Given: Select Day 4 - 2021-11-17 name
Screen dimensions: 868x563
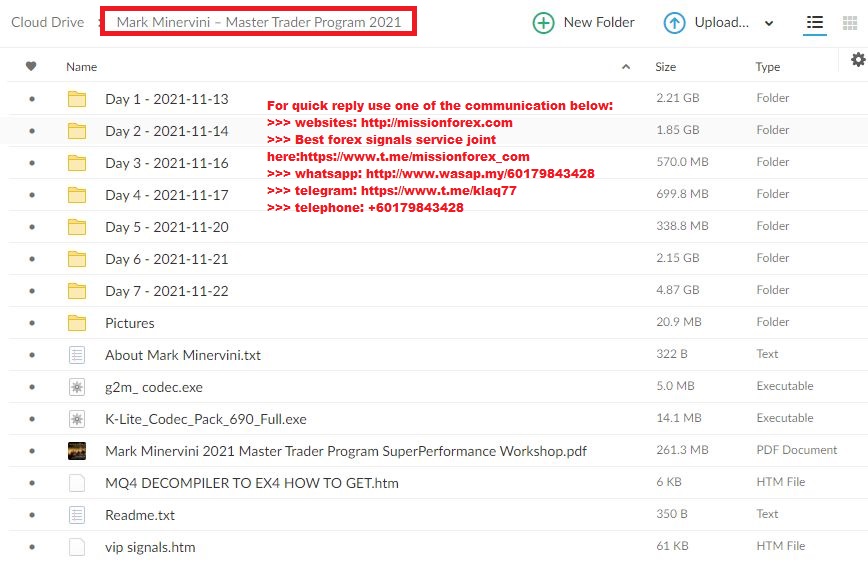Looking at the screenshot, I should (167, 195).
